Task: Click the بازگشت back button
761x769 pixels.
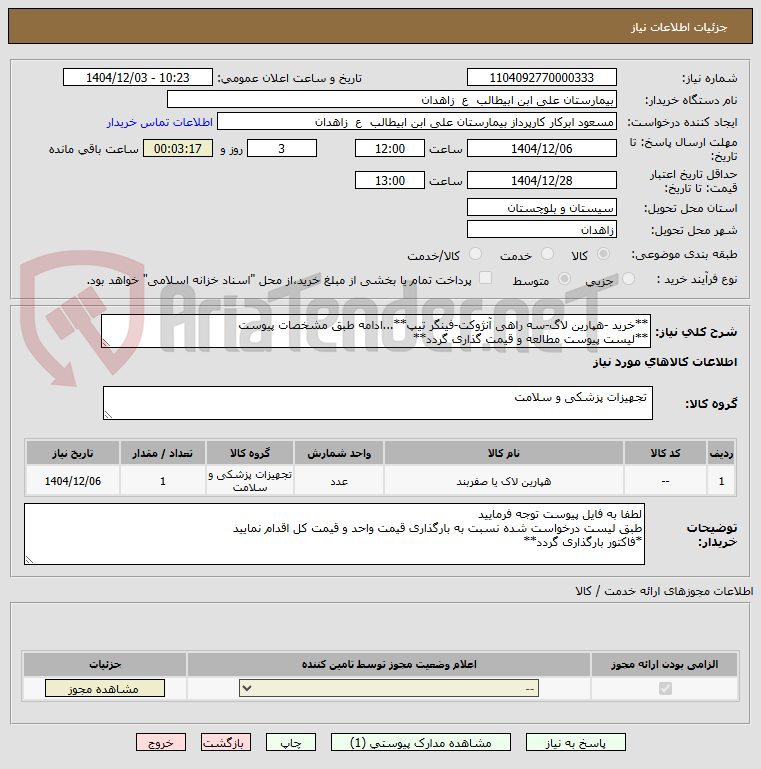Action: click(226, 742)
